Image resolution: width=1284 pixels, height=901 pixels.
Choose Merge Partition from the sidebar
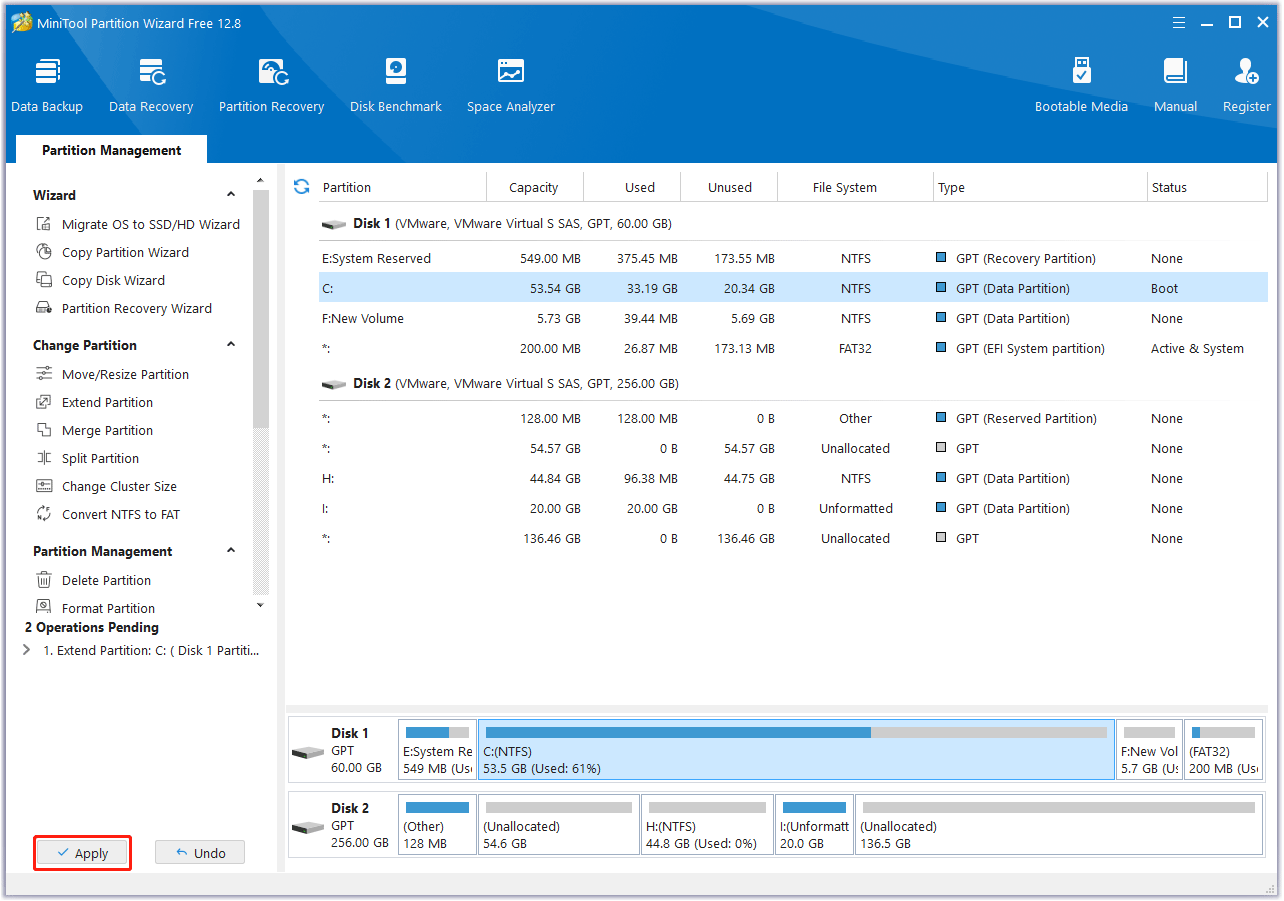[107, 430]
